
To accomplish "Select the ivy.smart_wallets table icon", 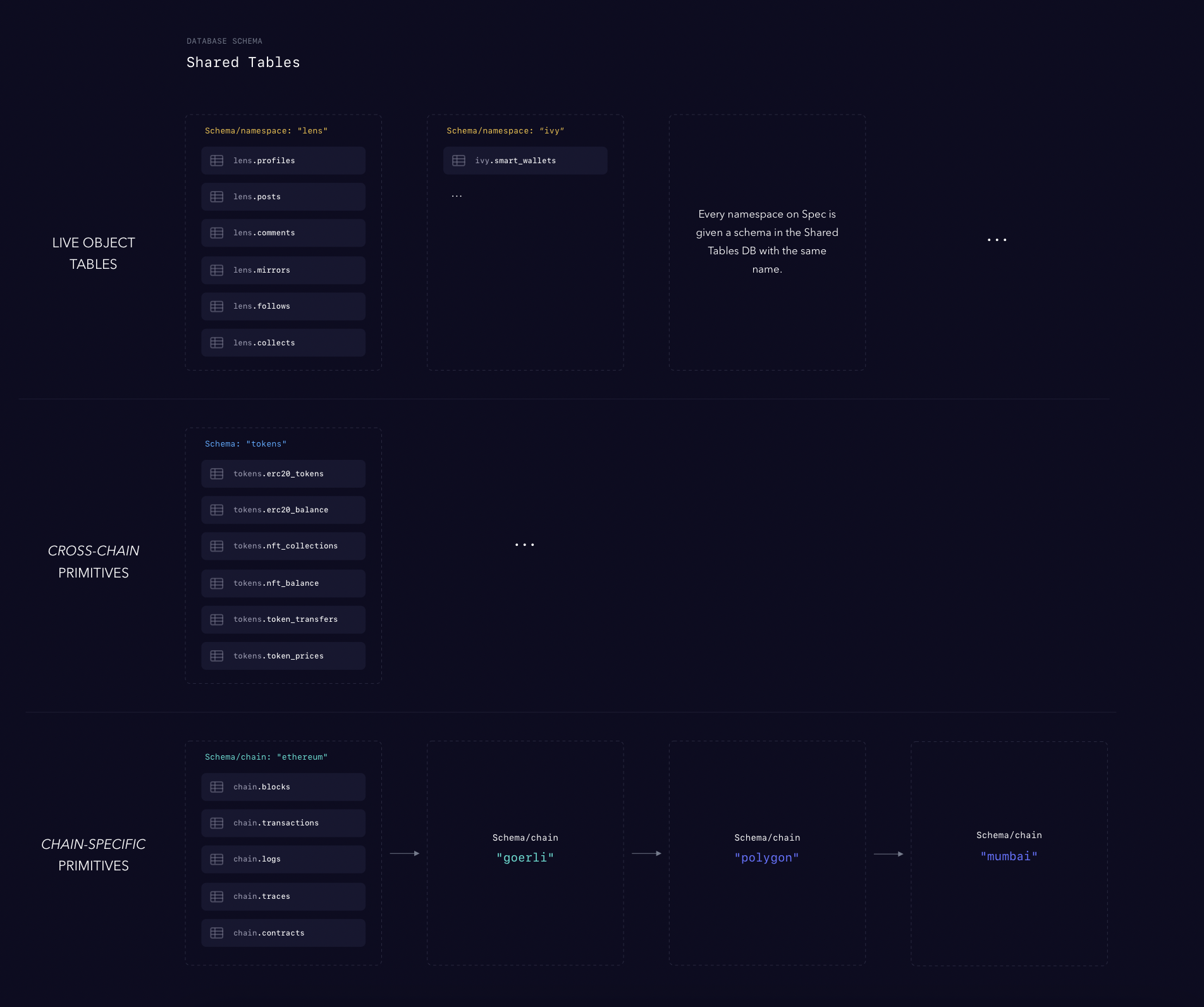I will (x=459, y=160).
